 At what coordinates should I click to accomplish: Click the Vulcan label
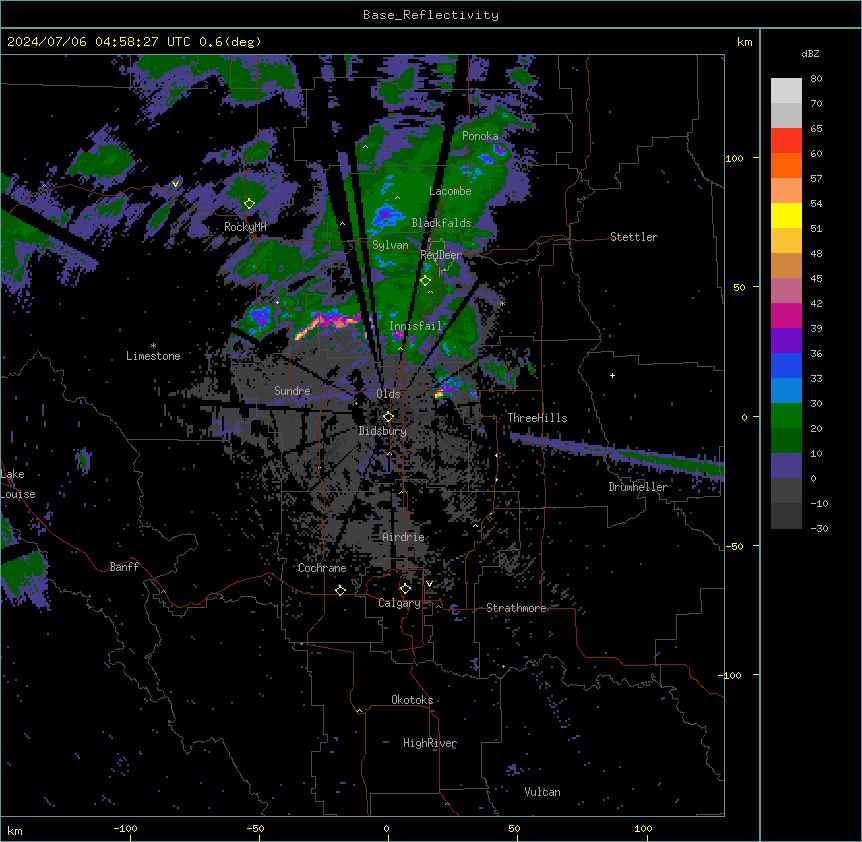pyautogui.click(x=543, y=792)
